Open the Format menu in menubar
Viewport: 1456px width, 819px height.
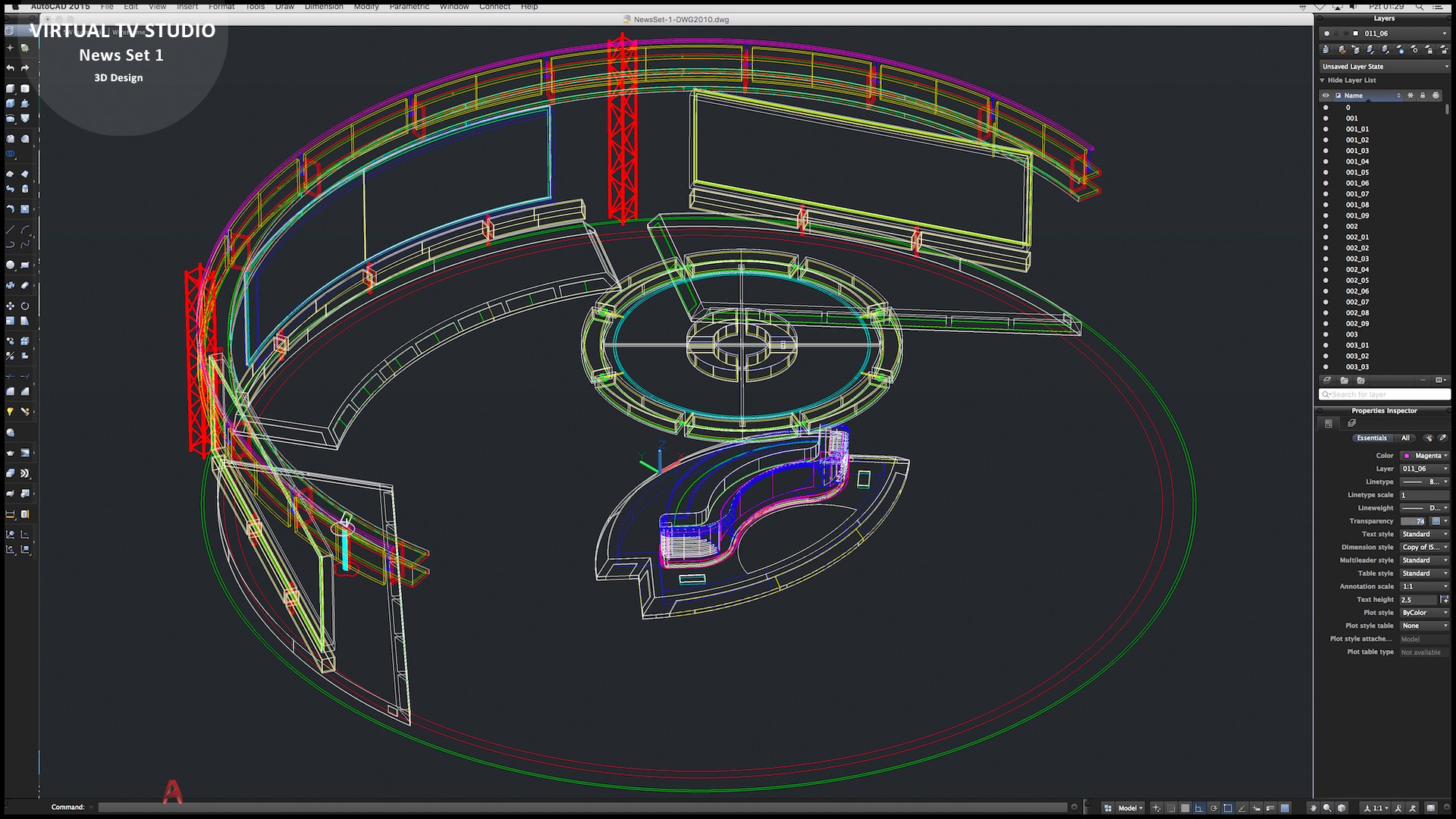(x=222, y=6)
